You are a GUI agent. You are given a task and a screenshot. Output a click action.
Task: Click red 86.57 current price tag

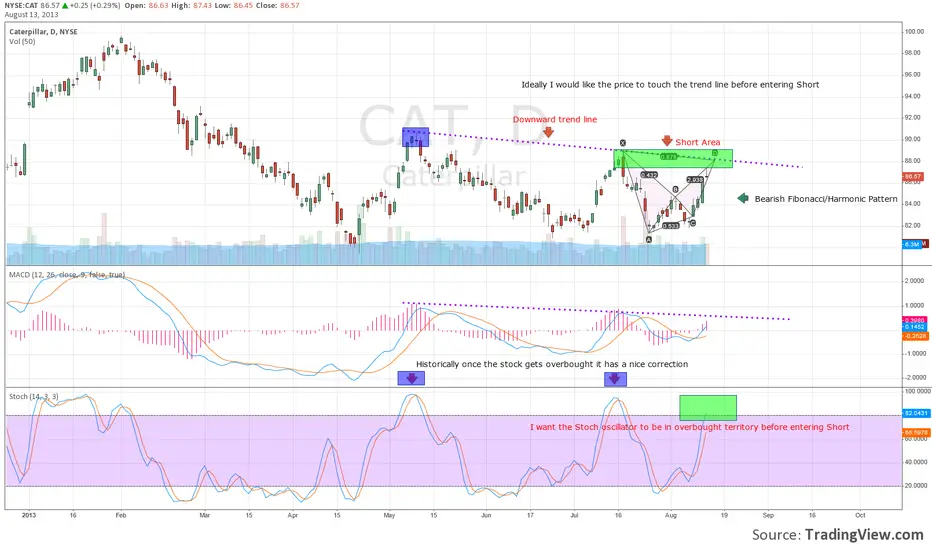point(912,177)
